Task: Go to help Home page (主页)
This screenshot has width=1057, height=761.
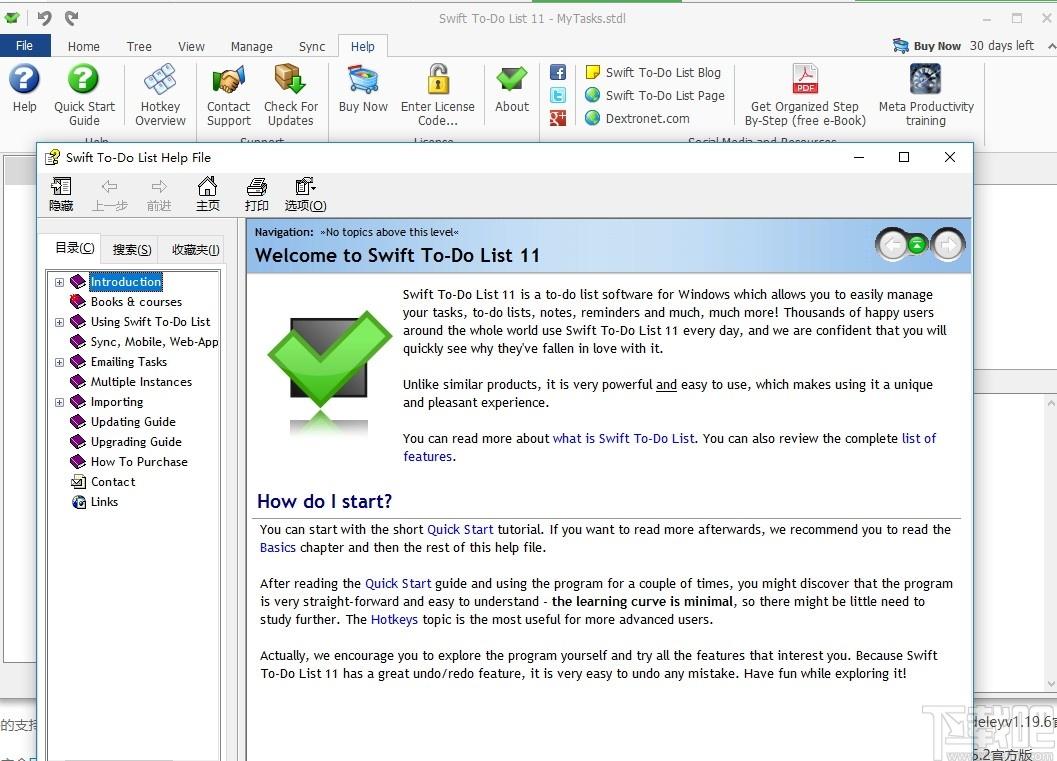Action: (x=208, y=194)
